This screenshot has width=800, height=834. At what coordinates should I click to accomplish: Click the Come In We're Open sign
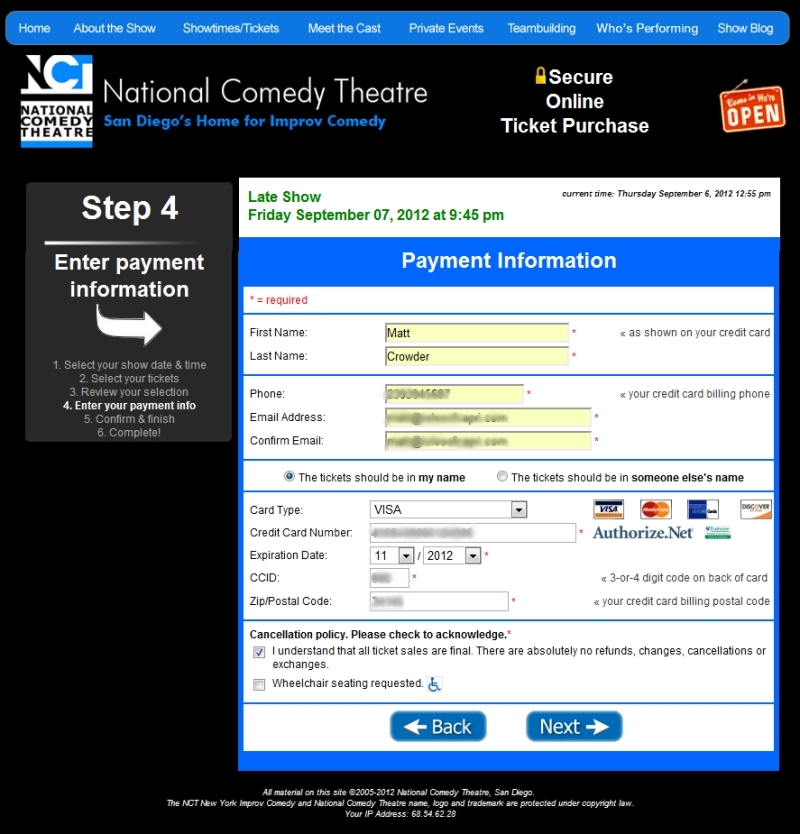coord(752,107)
